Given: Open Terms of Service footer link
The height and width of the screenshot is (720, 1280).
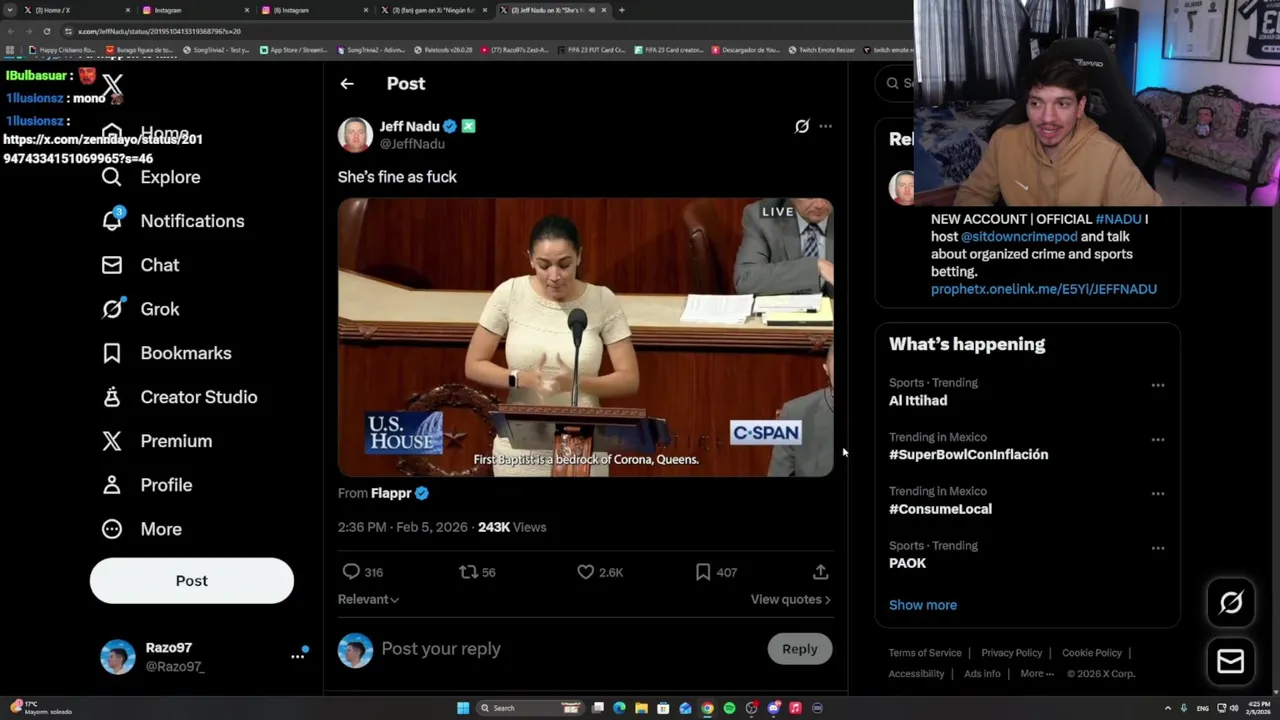Looking at the screenshot, I should pos(925,653).
